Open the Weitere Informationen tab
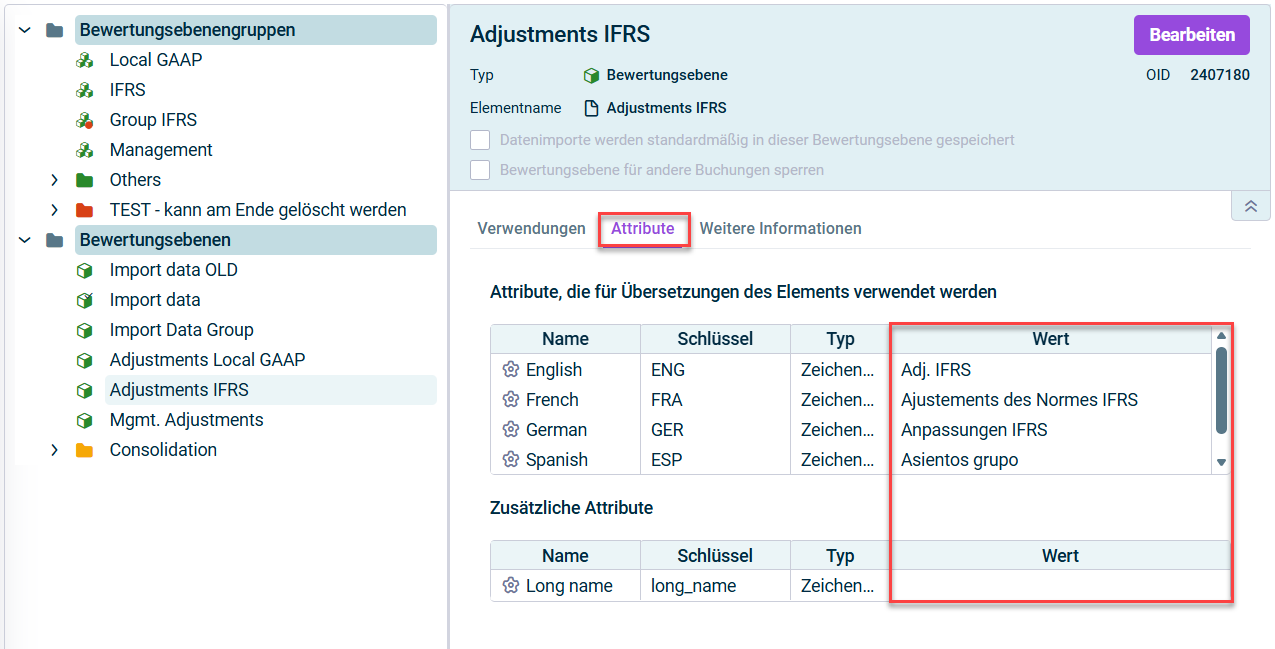1275x649 pixels. coord(780,228)
